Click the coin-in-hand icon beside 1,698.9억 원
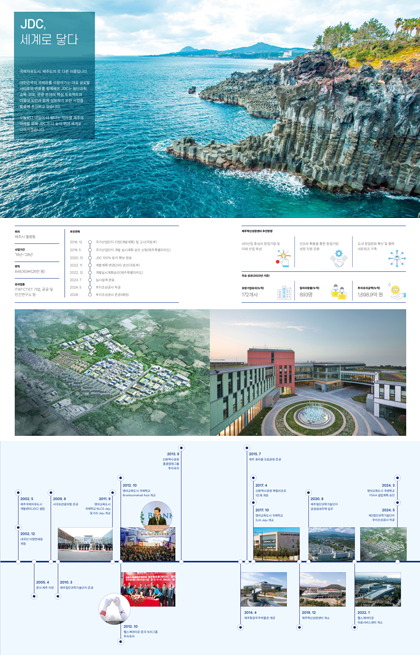Screen dimensions: 420x655 (397, 291)
